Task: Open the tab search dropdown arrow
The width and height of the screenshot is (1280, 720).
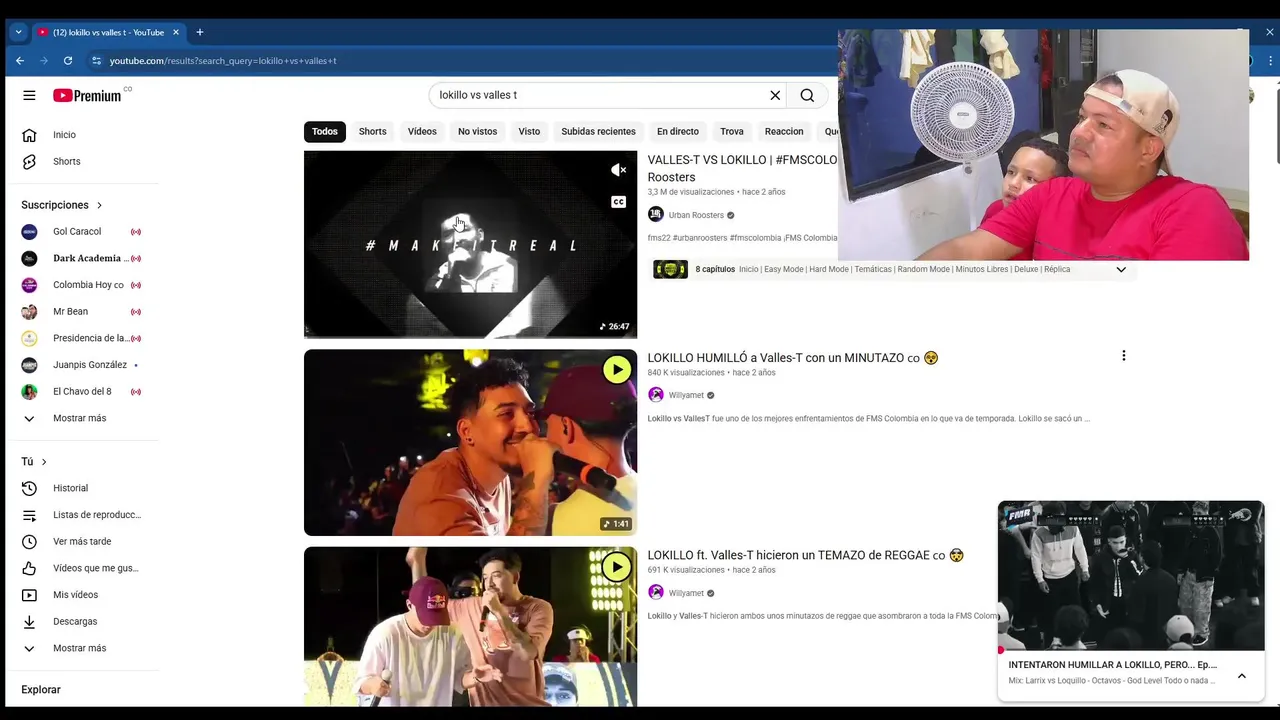Action: pyautogui.click(x=18, y=32)
